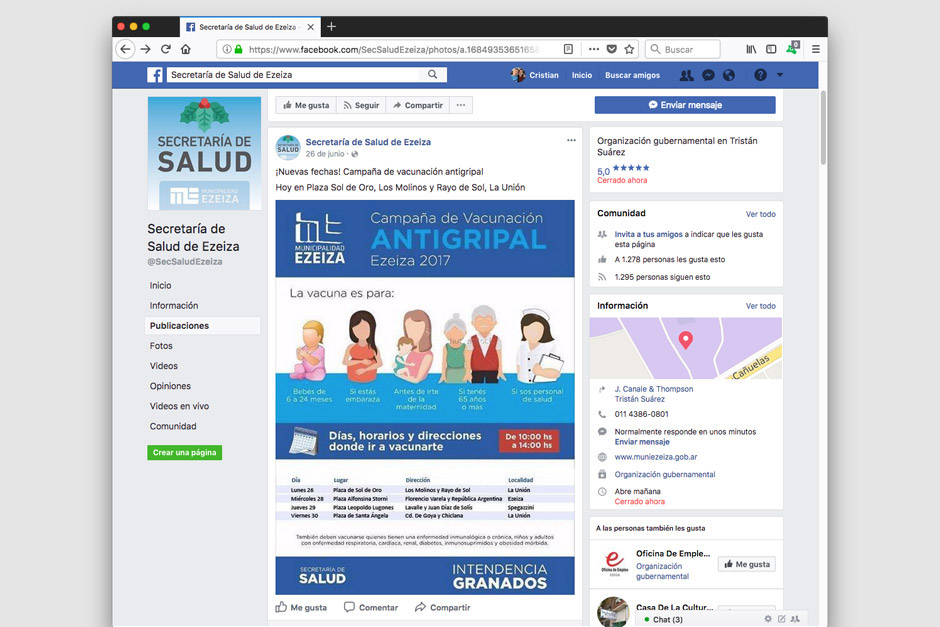Click the Crear una página button
The height and width of the screenshot is (627, 940).
pyautogui.click(x=185, y=453)
